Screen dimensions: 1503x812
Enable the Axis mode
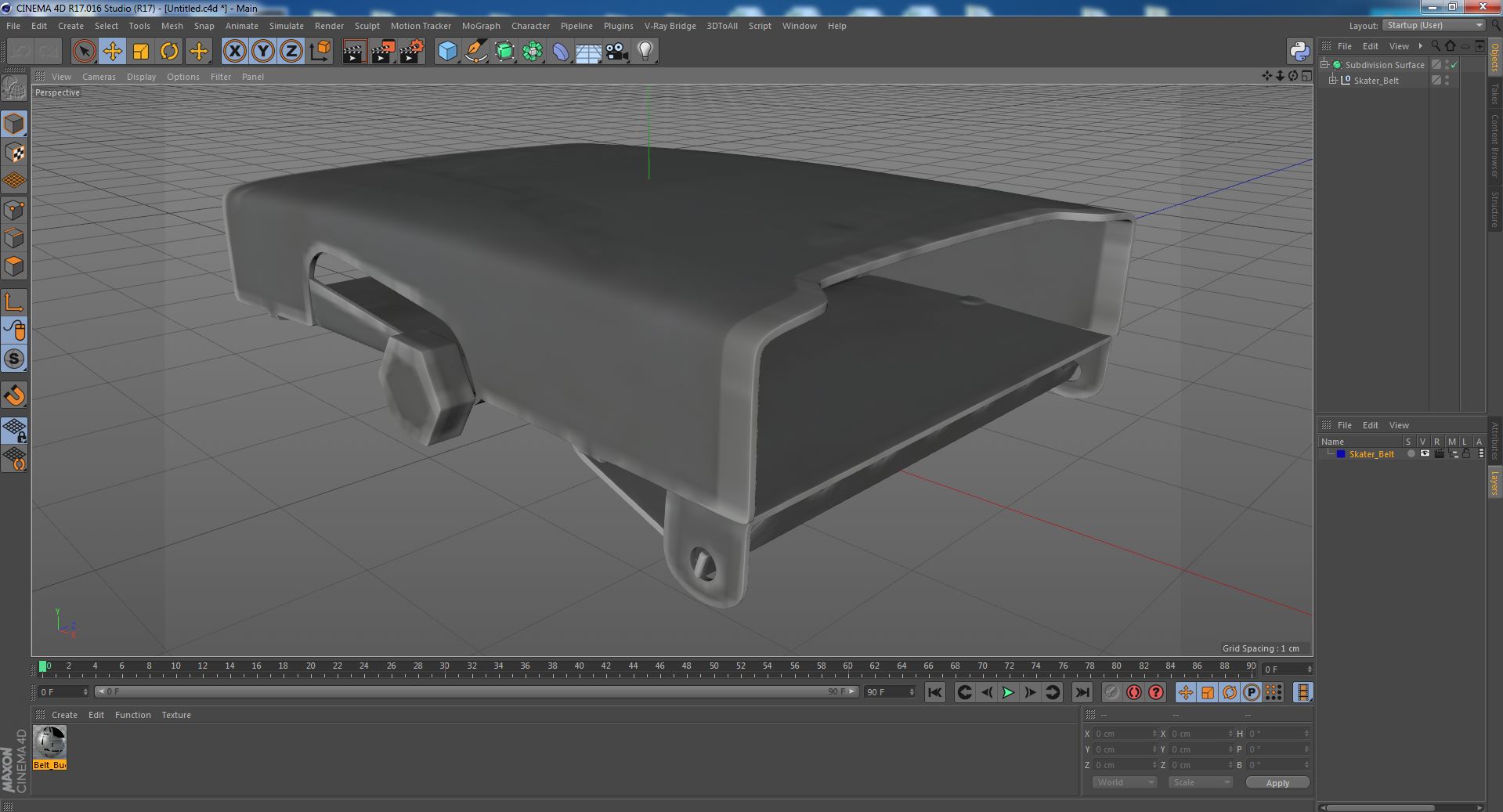click(x=14, y=302)
